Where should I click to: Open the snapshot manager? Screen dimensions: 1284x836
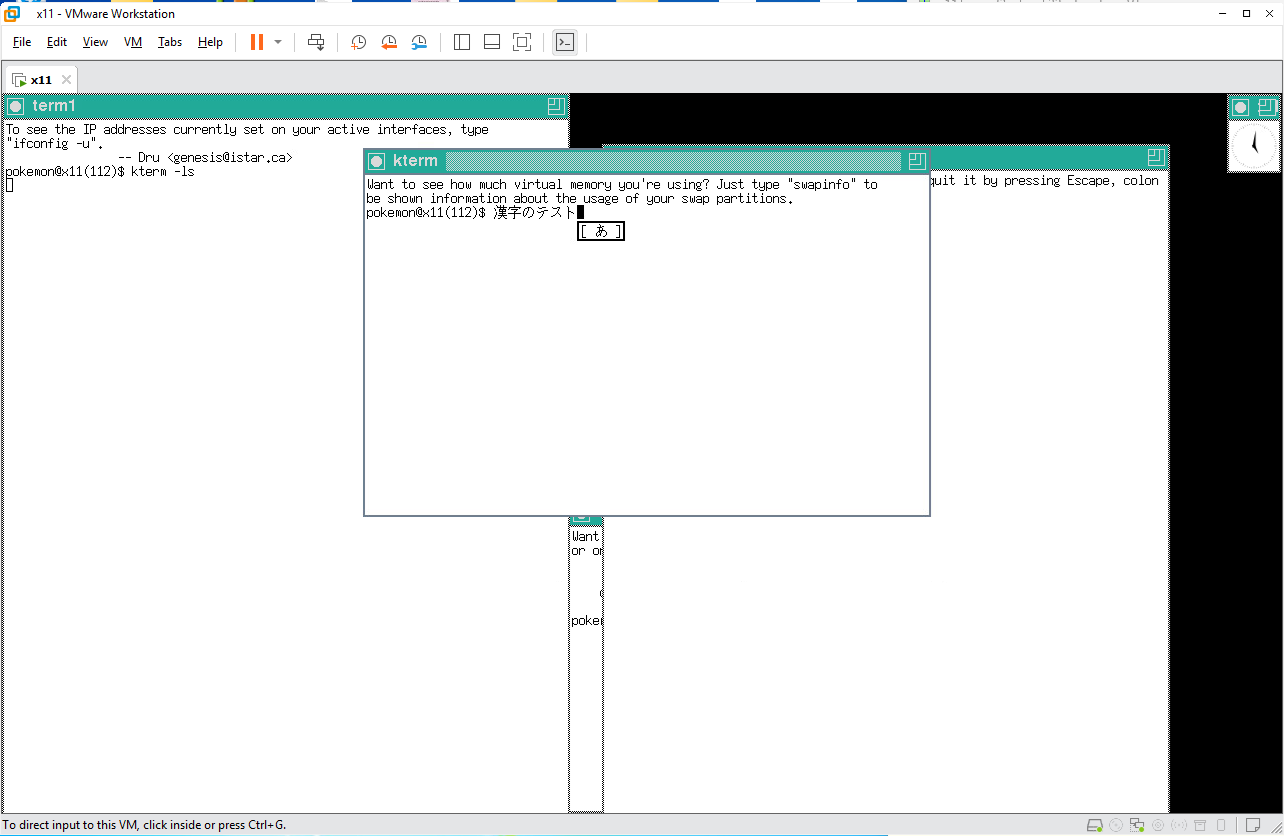(x=419, y=42)
